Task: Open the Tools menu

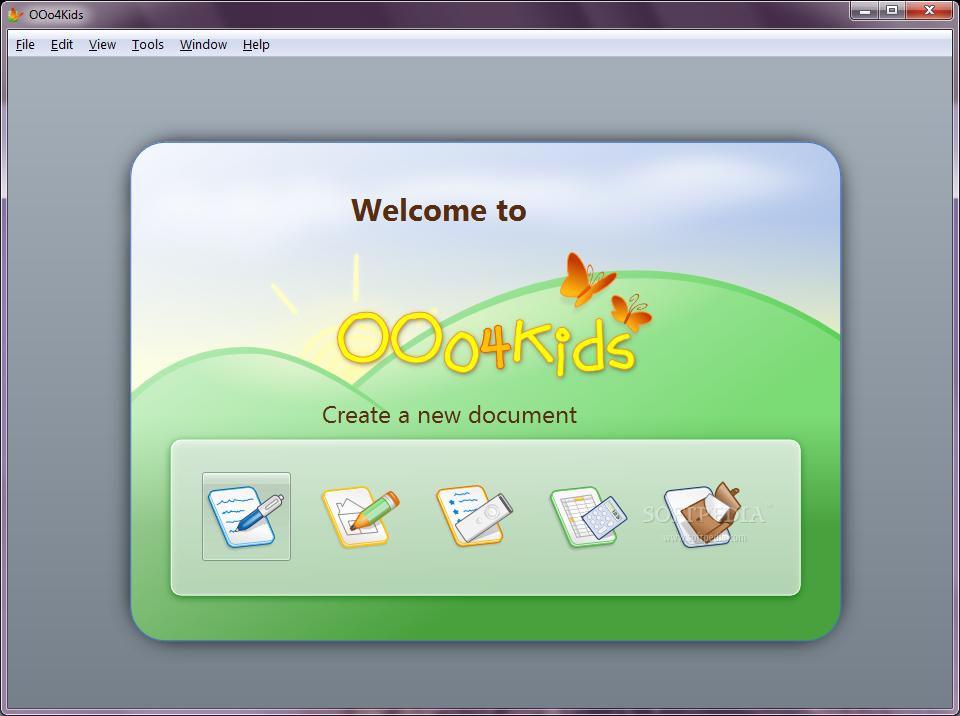Action: [148, 45]
